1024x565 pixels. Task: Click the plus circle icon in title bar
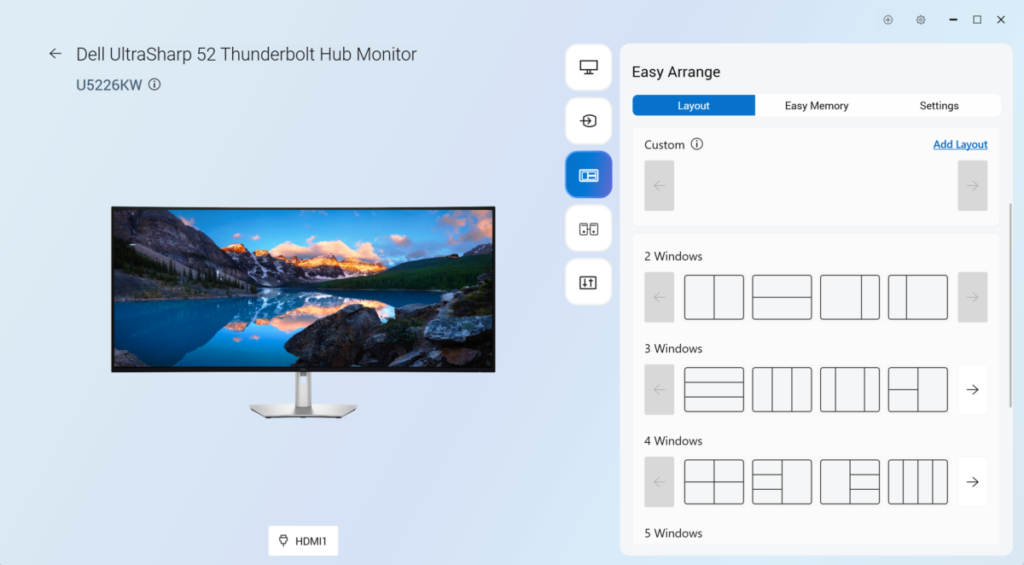point(888,20)
